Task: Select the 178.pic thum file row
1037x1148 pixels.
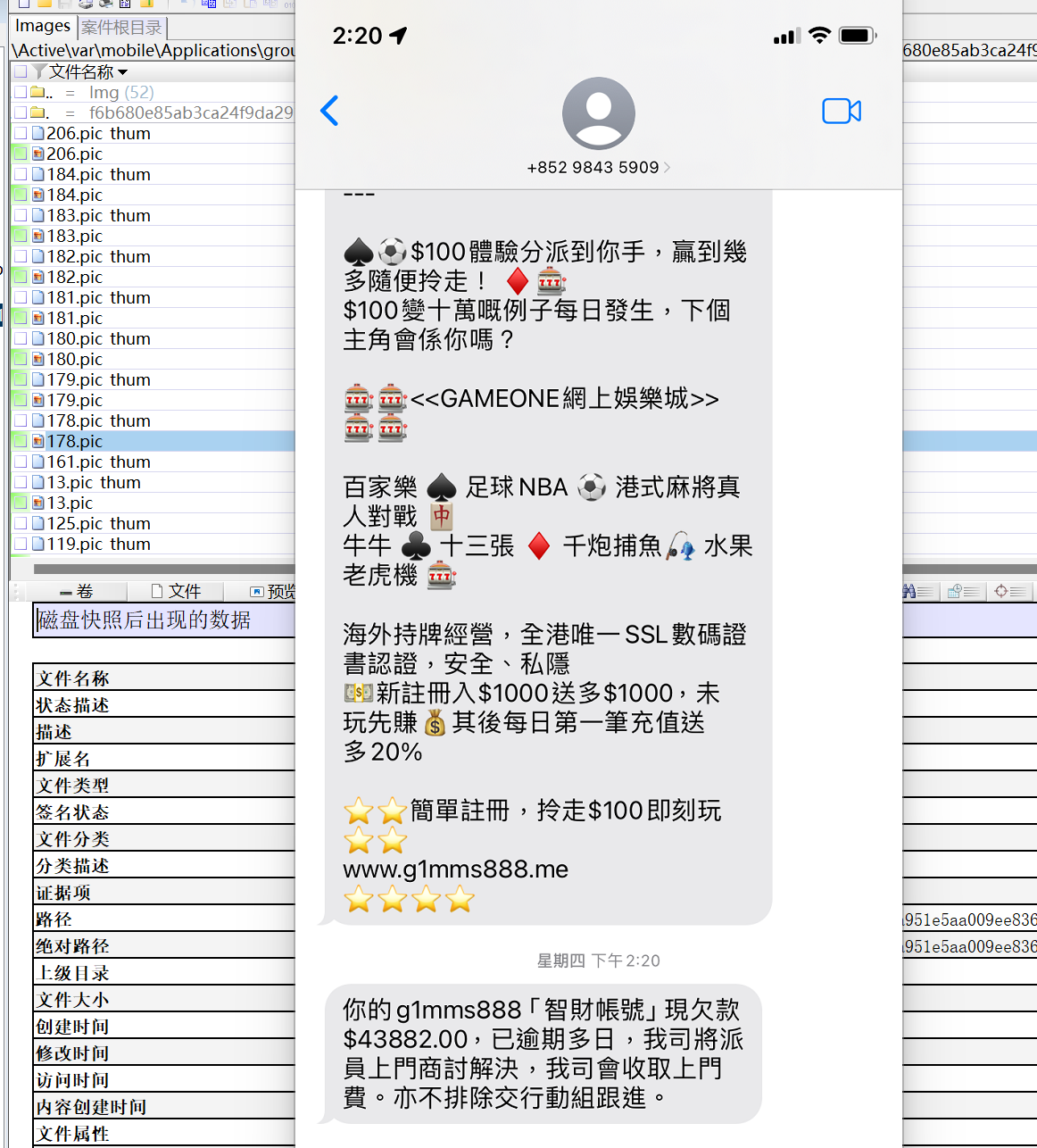Action: pos(153,420)
